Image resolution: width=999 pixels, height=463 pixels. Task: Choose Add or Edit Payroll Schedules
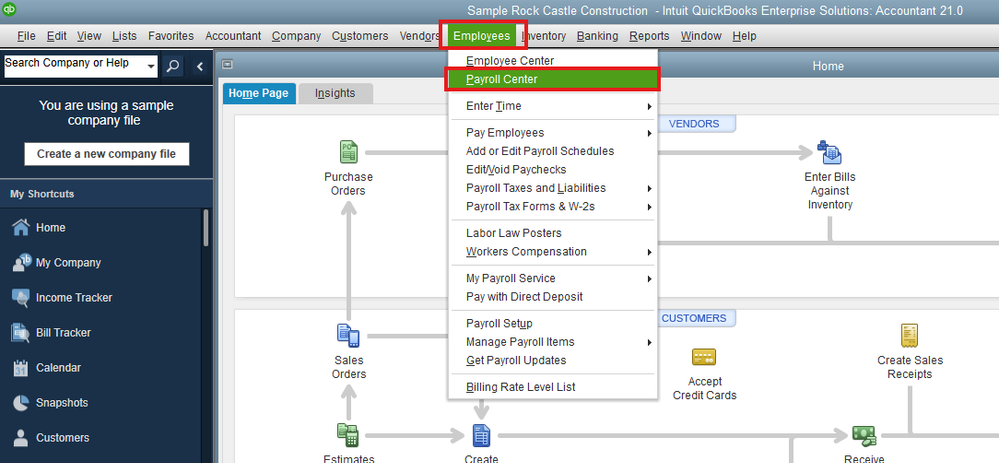coord(553,152)
